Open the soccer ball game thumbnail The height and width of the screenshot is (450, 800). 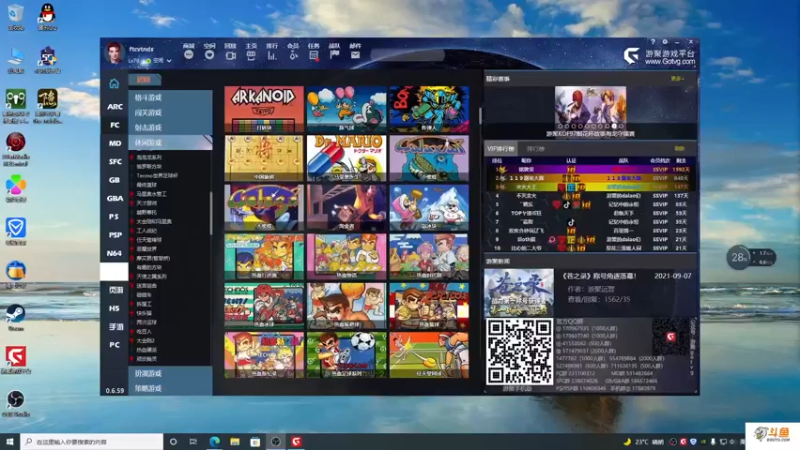click(x=346, y=355)
